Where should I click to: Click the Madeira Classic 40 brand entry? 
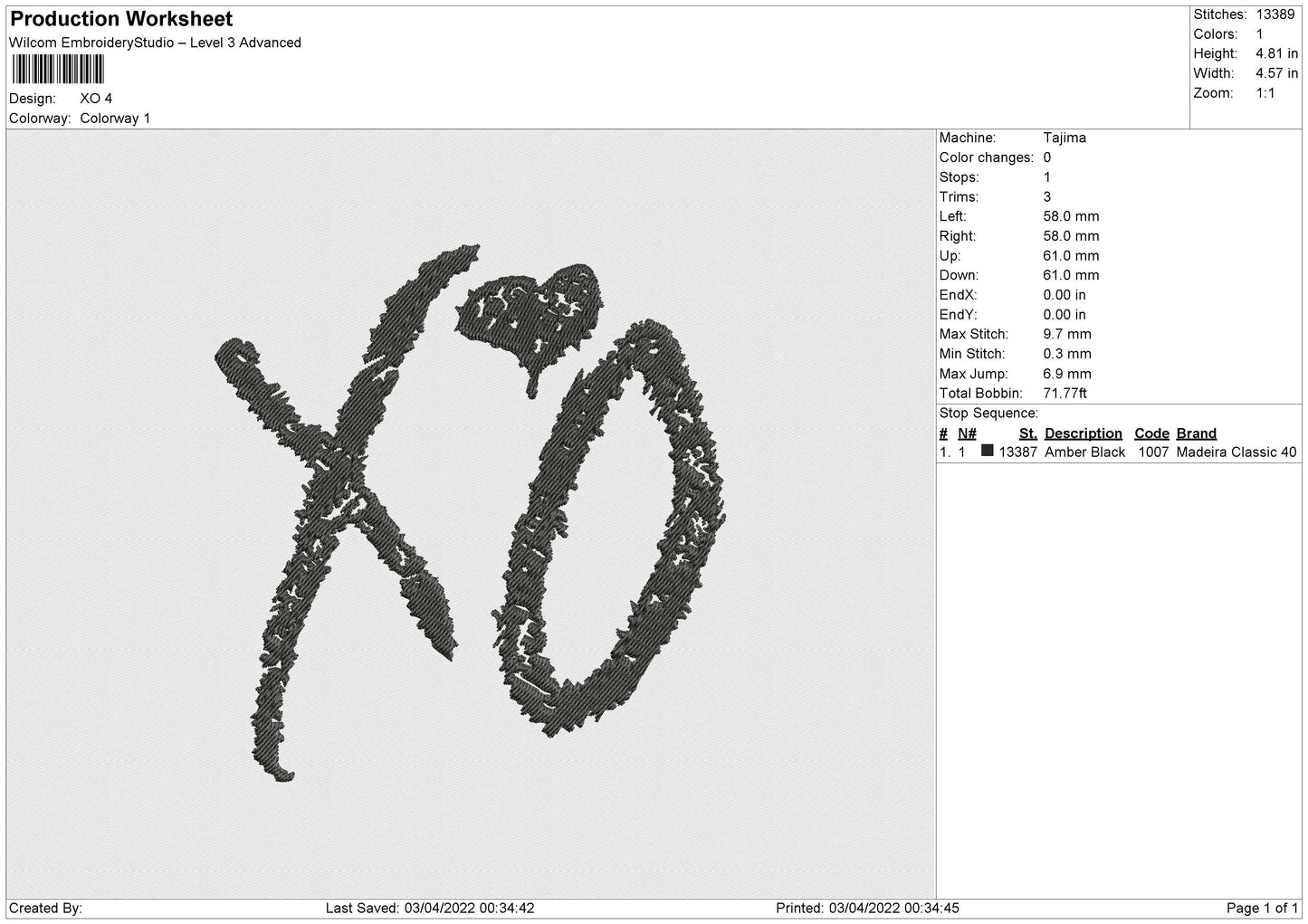click(1236, 452)
